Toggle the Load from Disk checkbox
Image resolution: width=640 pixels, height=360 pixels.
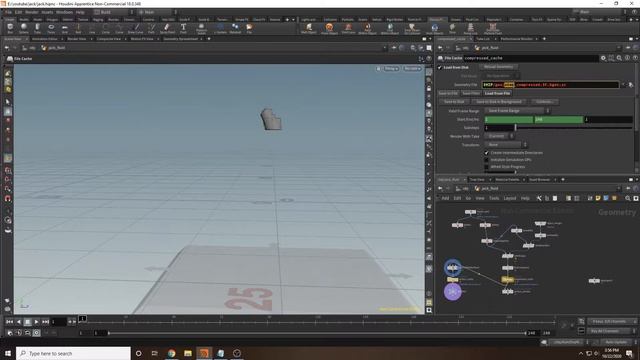(440, 67)
